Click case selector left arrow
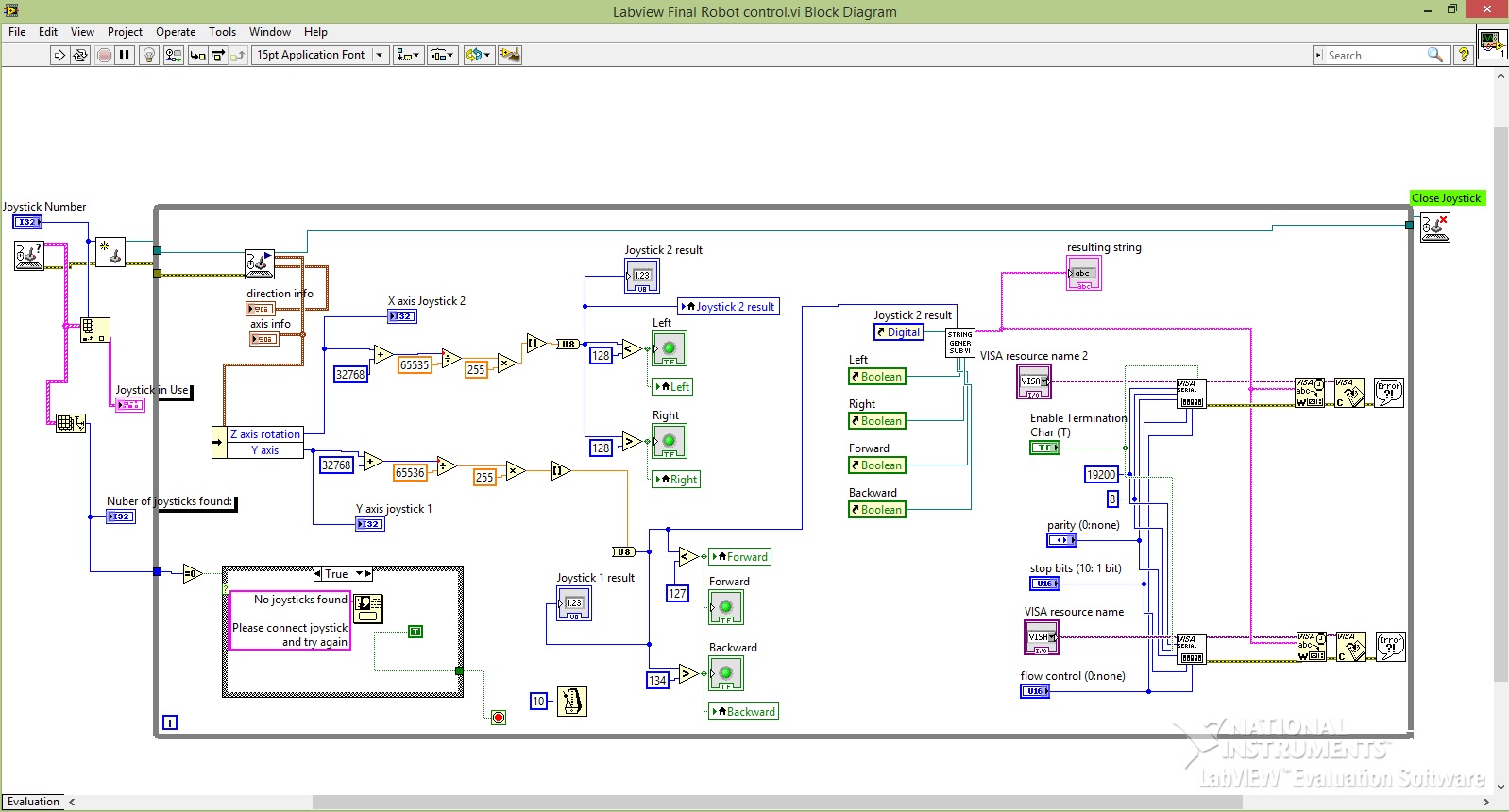 click(318, 574)
